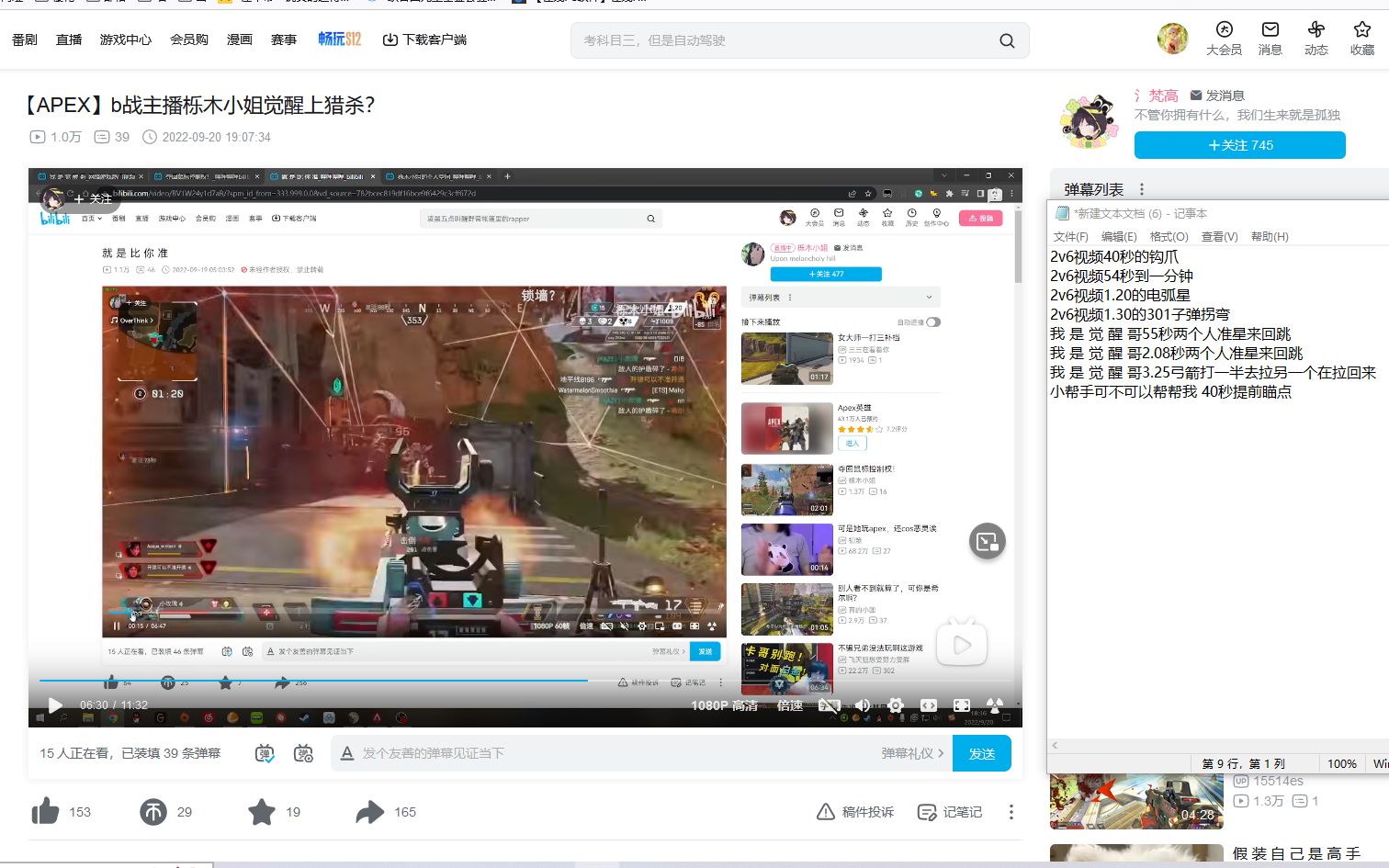Click the user avatar in the header

(x=1173, y=39)
